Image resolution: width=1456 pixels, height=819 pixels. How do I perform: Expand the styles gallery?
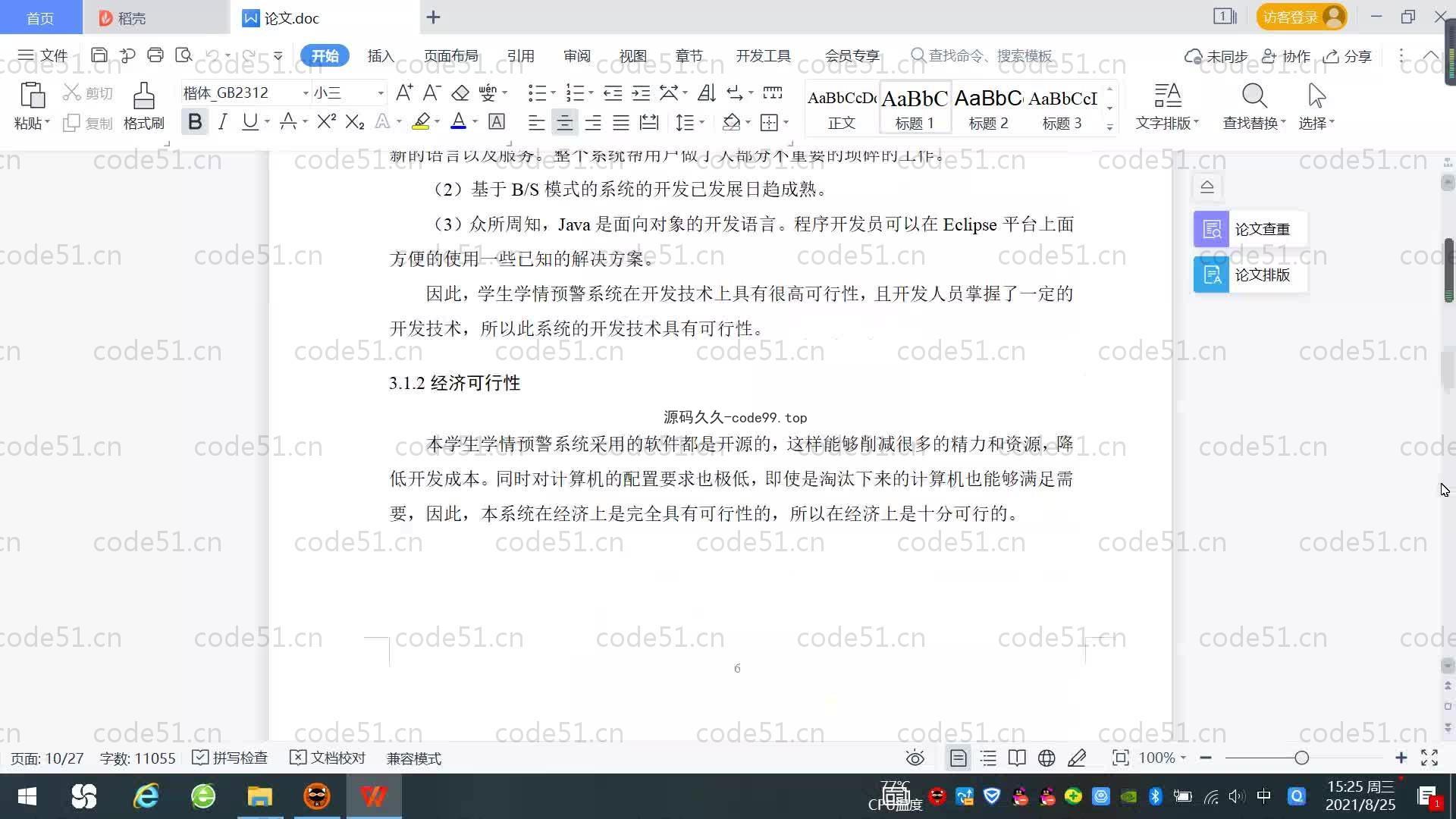click(1109, 127)
